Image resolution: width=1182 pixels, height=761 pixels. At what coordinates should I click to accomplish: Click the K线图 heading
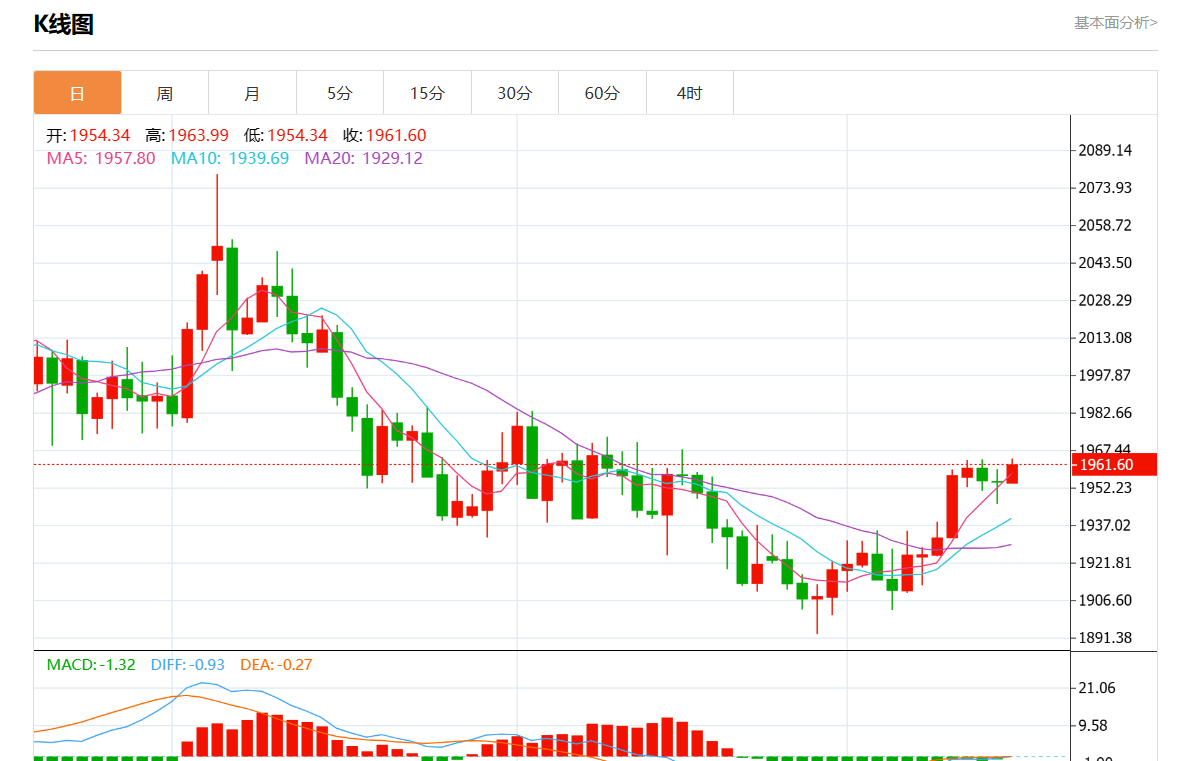pos(63,24)
